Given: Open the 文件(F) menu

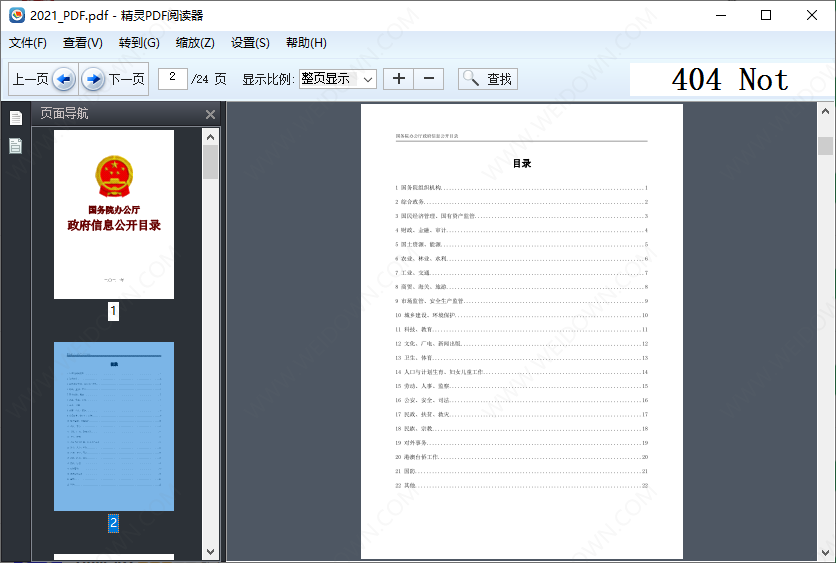Looking at the screenshot, I should [x=28, y=43].
